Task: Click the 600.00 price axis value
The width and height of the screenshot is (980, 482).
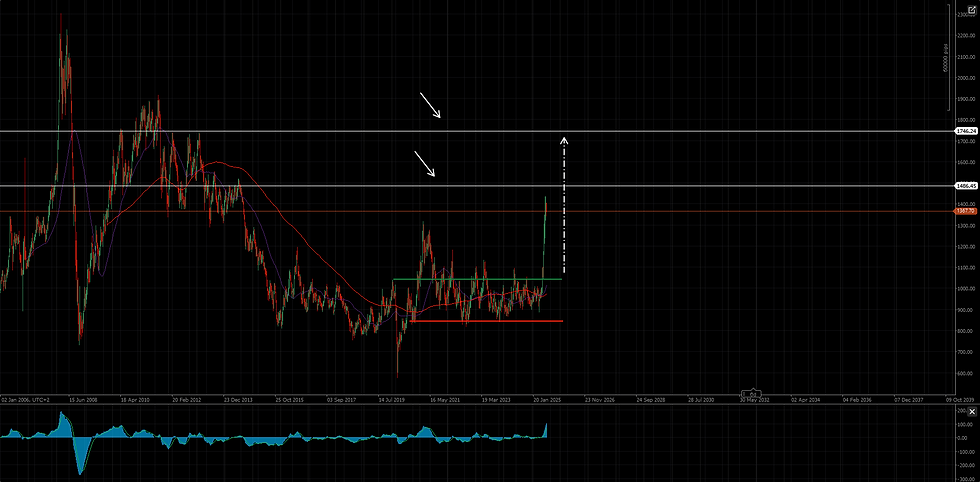Action: tap(966, 373)
